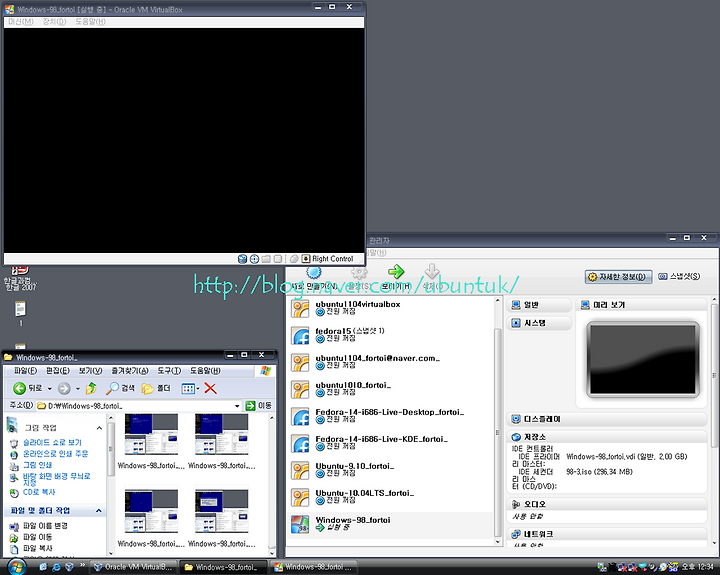Click the Folders (폴더) toolbar button
The height and width of the screenshot is (575, 720).
coord(156,389)
